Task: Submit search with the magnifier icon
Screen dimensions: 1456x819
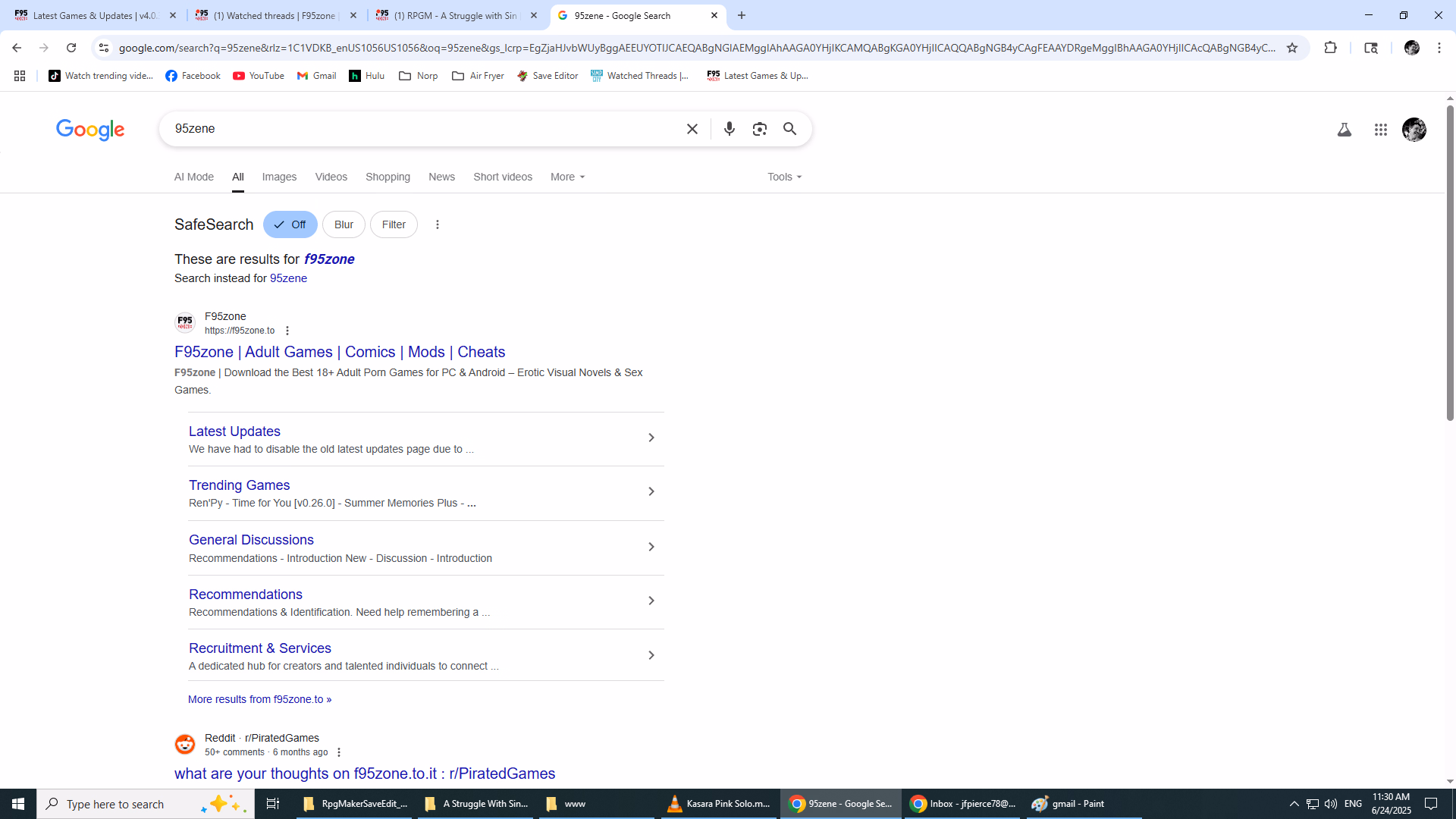Action: pos(789,129)
